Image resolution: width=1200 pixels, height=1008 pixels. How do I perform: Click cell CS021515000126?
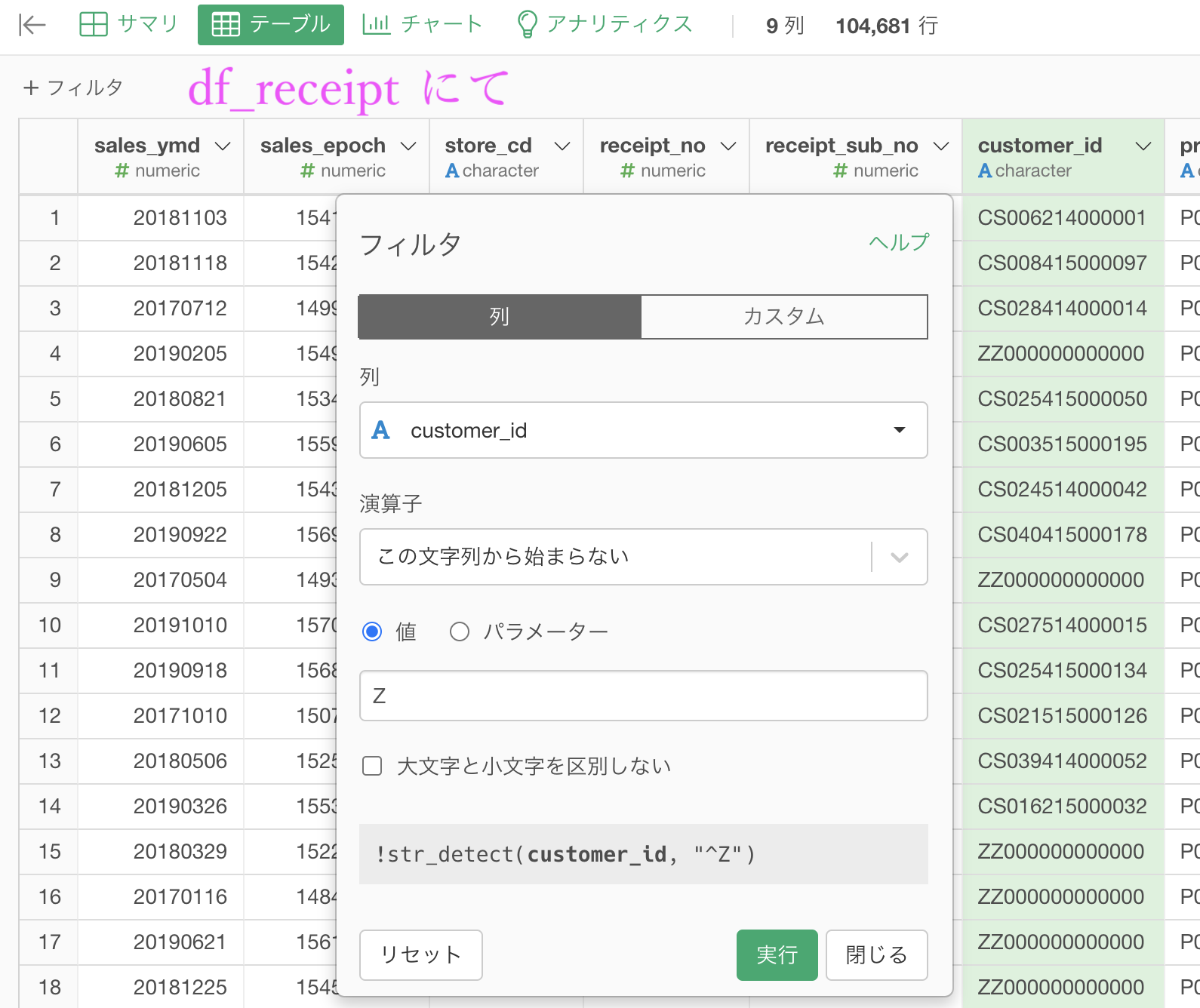pos(1063,716)
